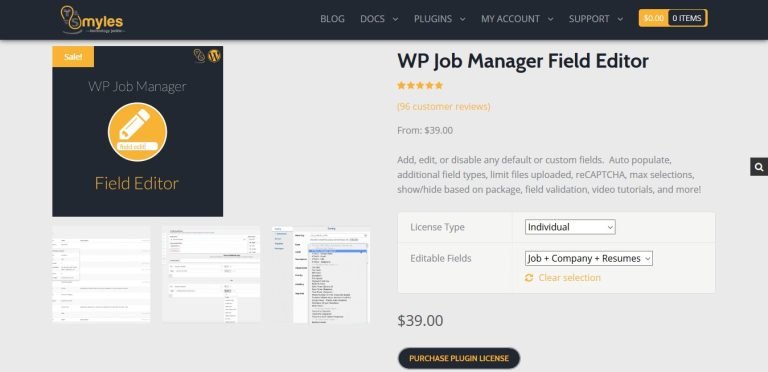The width and height of the screenshot is (768, 372).
Task: Click the From: $39.00 price text
Action: [425, 131]
